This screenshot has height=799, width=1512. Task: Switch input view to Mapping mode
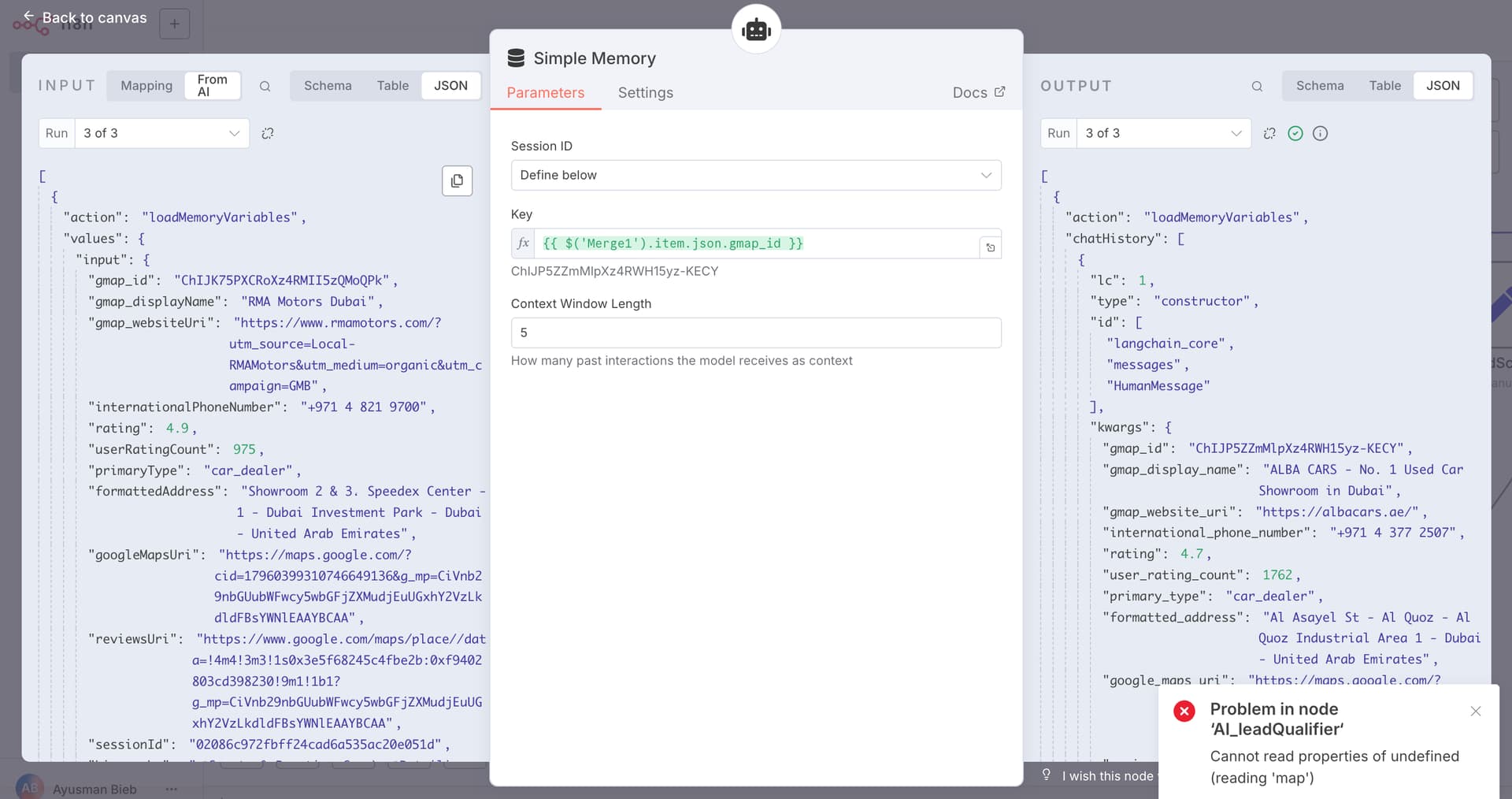point(146,86)
